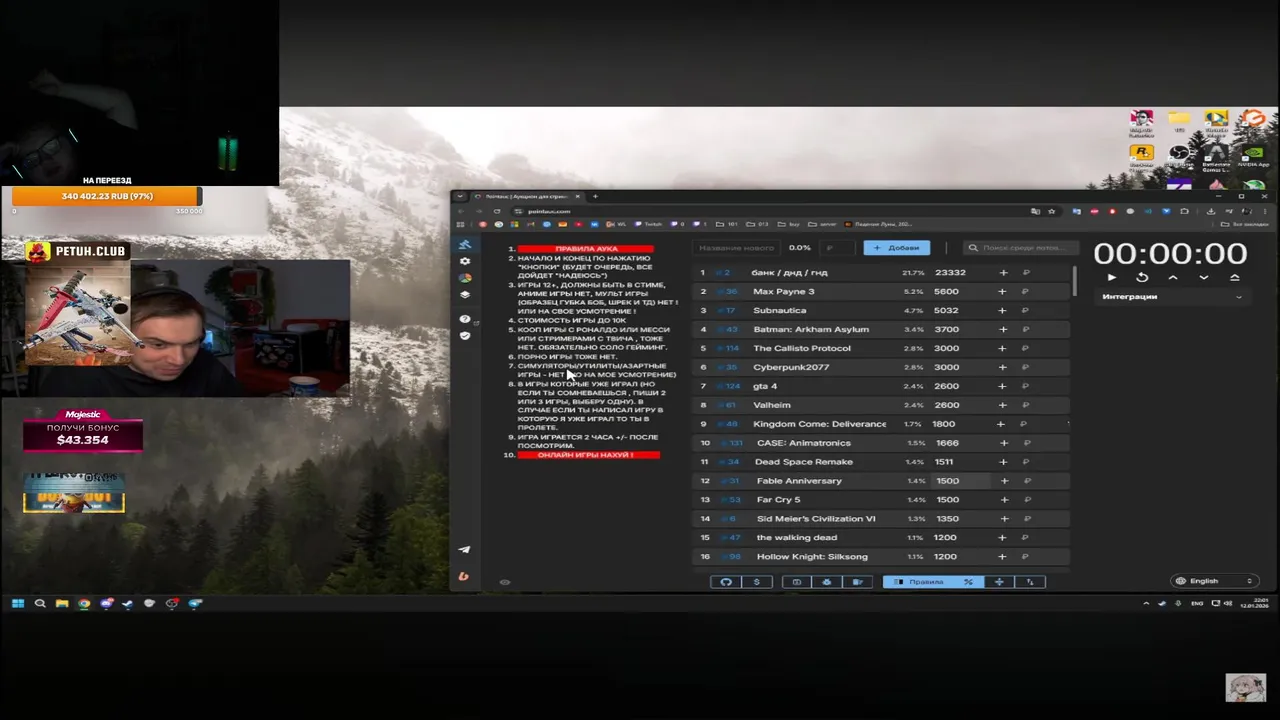Click the orange Boosty icon in sidebar
The height and width of the screenshot is (720, 1280).
click(464, 576)
